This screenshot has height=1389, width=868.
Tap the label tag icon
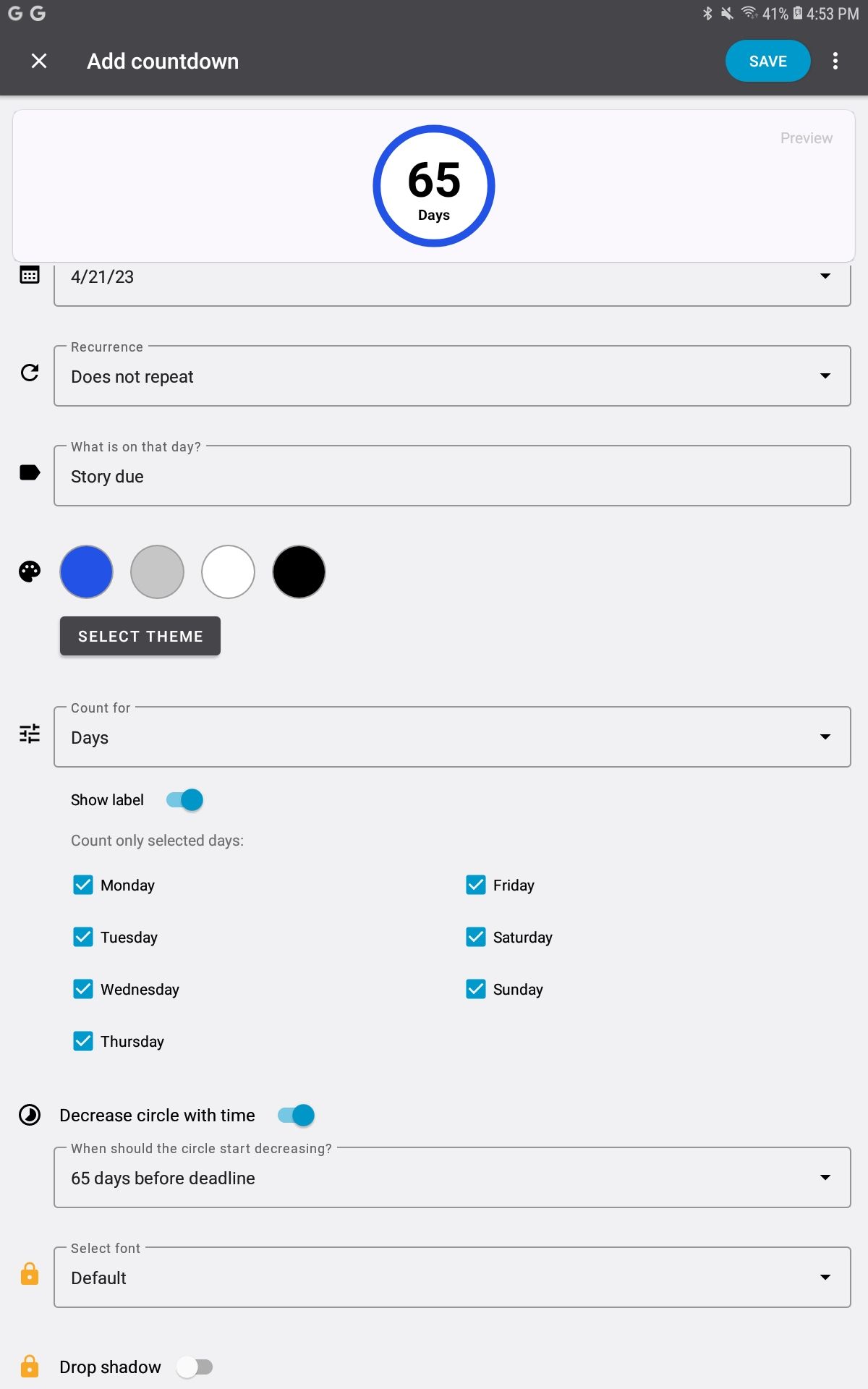30,473
